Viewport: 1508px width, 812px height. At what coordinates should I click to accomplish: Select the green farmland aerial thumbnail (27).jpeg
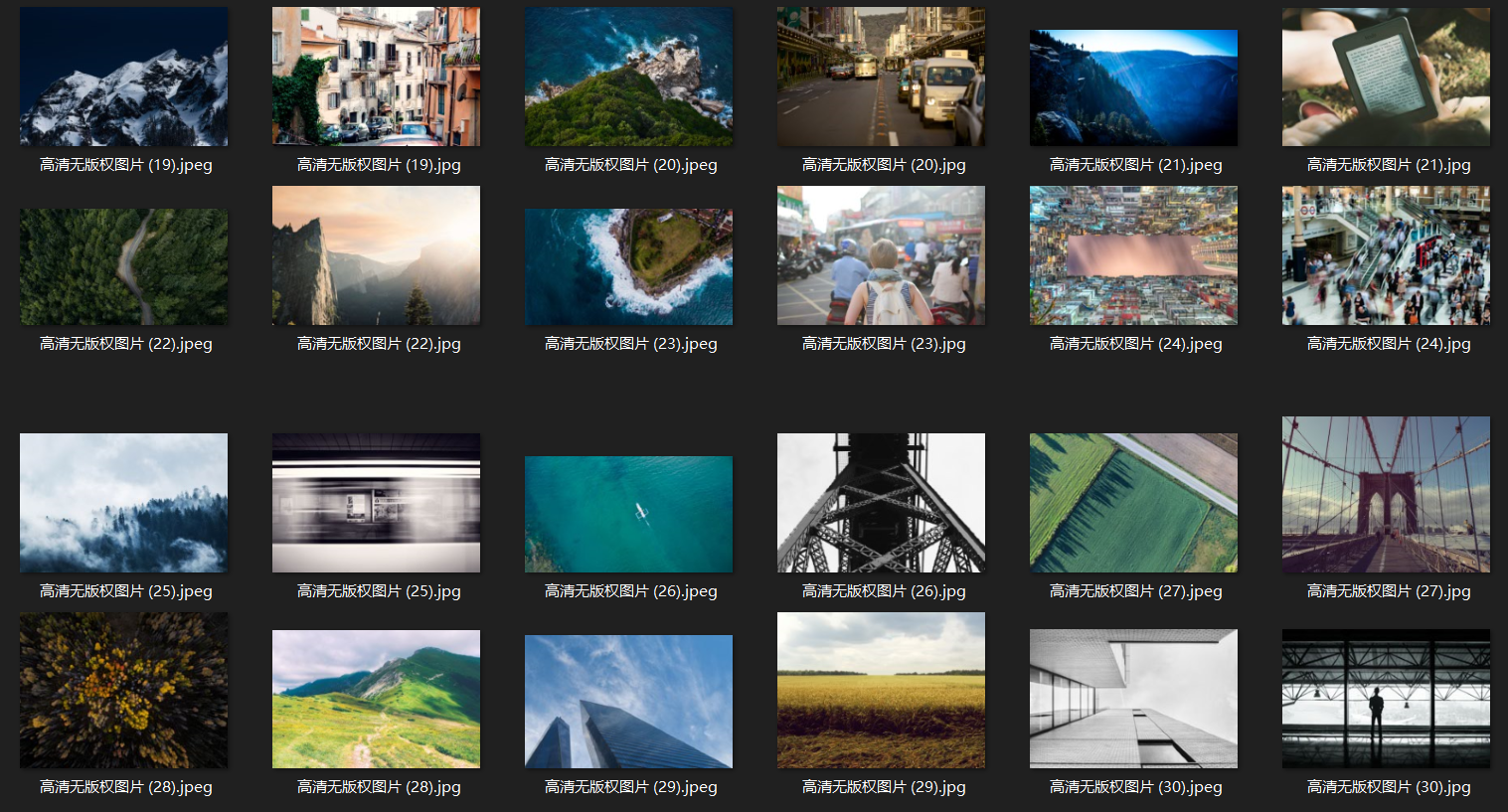(1133, 503)
